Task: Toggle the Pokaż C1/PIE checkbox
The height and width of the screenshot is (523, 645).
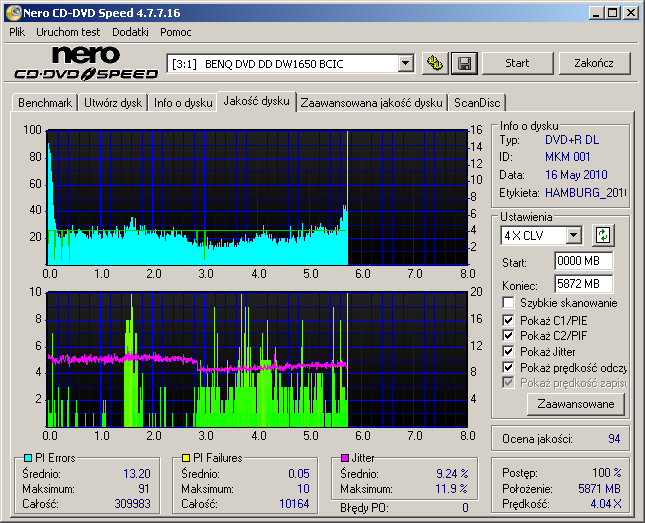Action: point(508,320)
